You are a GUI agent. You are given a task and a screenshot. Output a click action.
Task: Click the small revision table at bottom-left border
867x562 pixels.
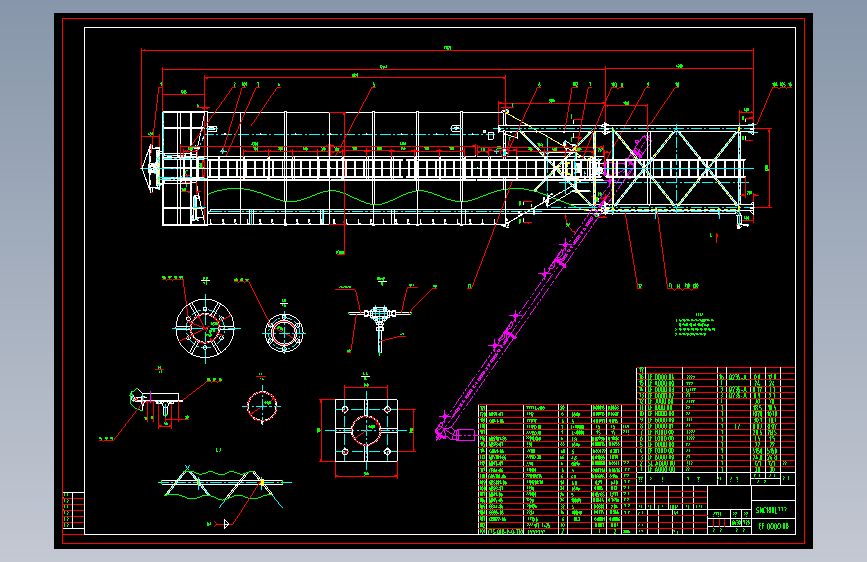click(x=74, y=511)
